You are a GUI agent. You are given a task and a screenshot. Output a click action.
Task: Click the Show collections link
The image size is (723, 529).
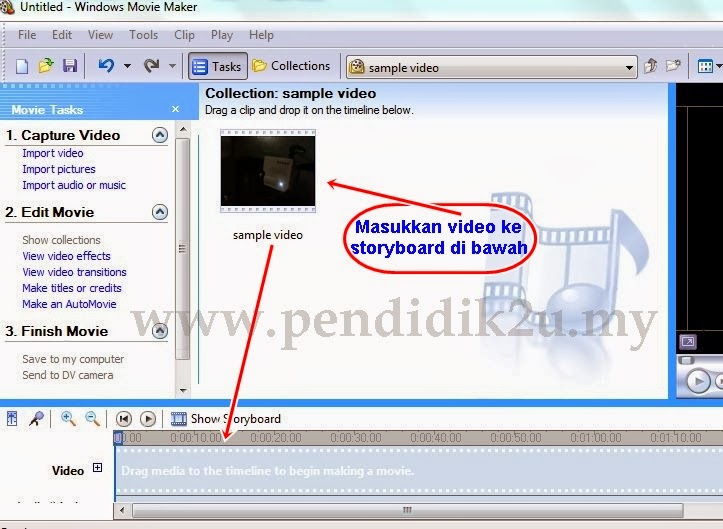pos(61,240)
